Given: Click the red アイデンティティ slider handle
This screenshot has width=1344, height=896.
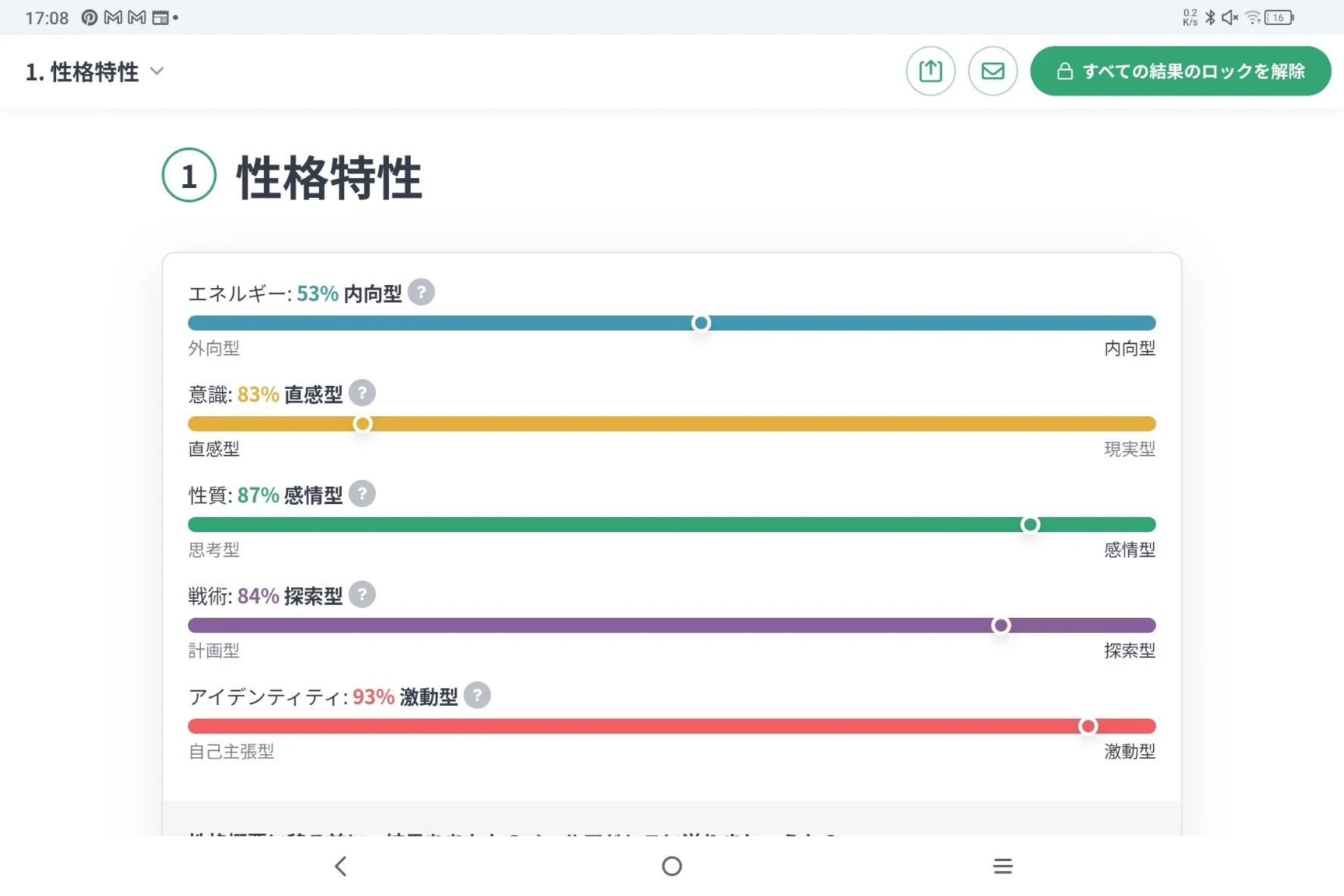Looking at the screenshot, I should tap(1088, 726).
